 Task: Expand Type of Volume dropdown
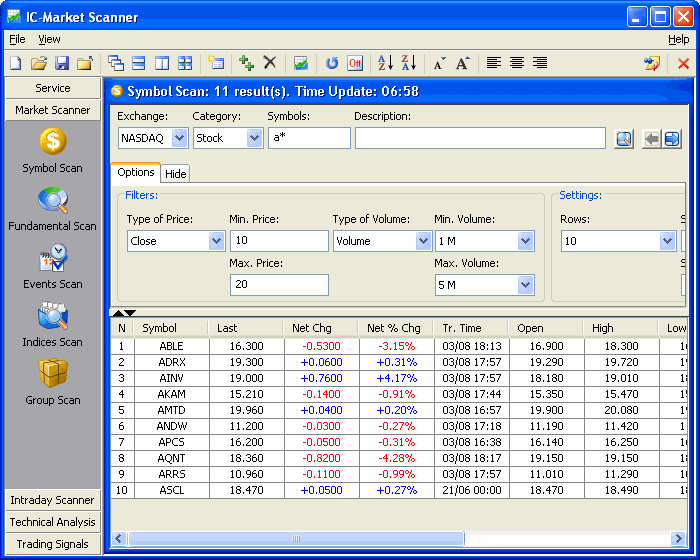pyautogui.click(x=423, y=241)
